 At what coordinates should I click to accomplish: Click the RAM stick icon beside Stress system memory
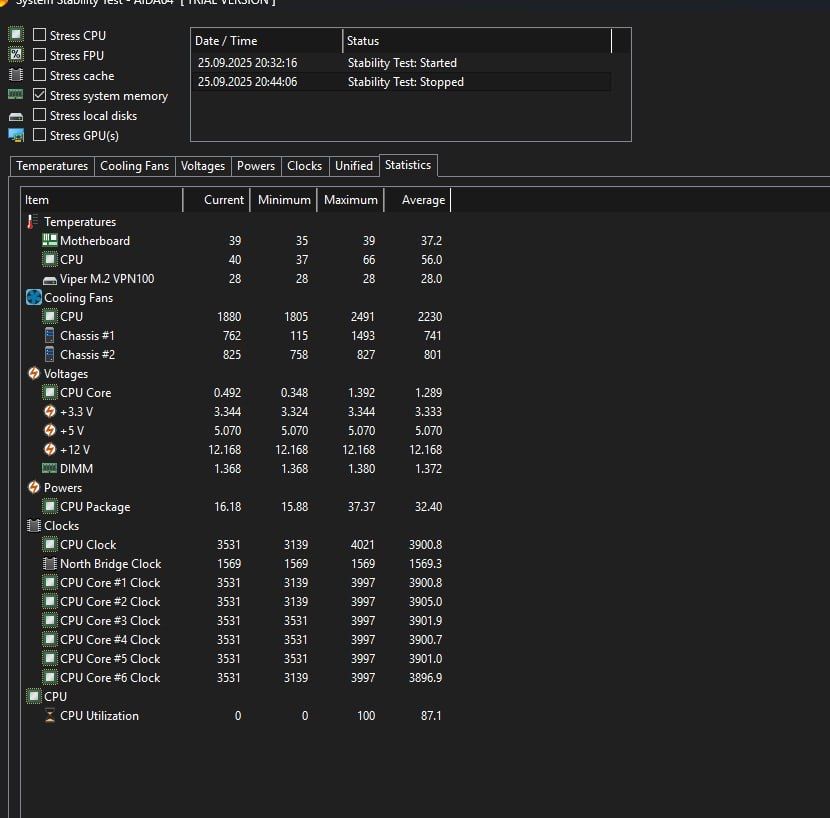point(15,95)
